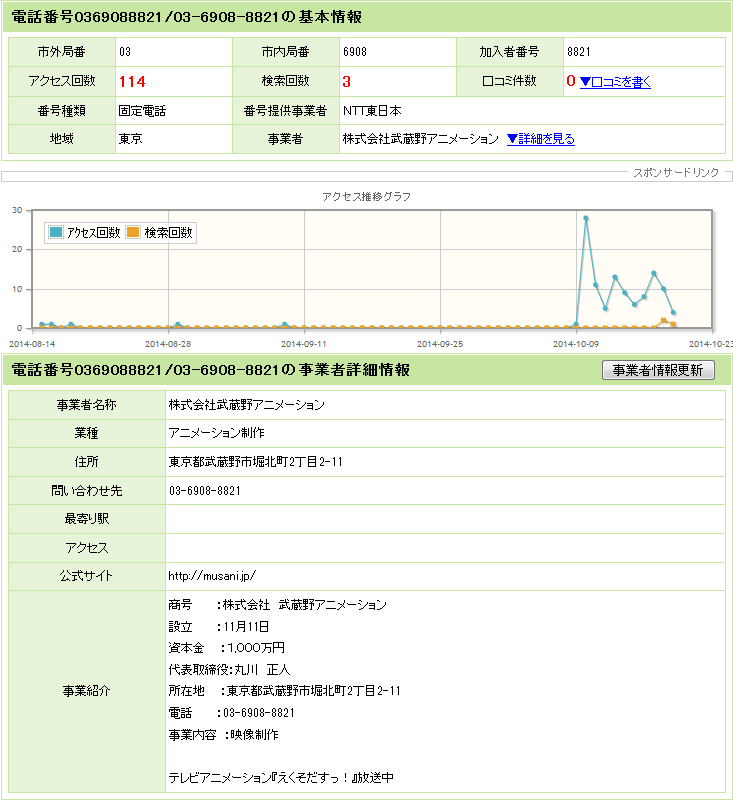This screenshot has height=805, width=733.
Task: Select the http://musani.jp/ site URL
Action: 212,576
